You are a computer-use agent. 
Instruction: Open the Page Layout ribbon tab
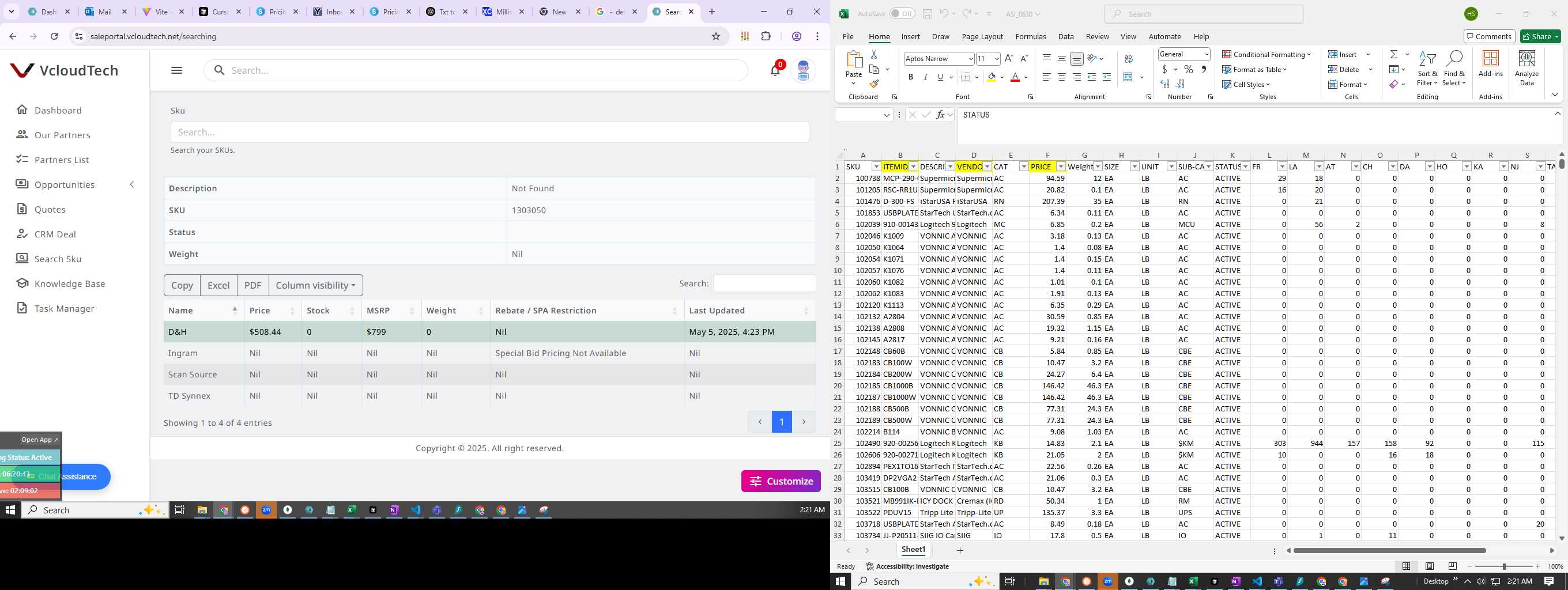point(982,36)
